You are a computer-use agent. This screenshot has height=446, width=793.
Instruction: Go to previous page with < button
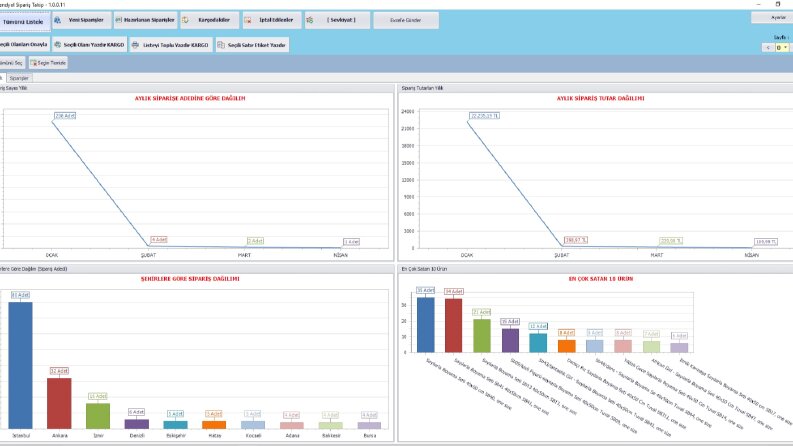[768, 48]
